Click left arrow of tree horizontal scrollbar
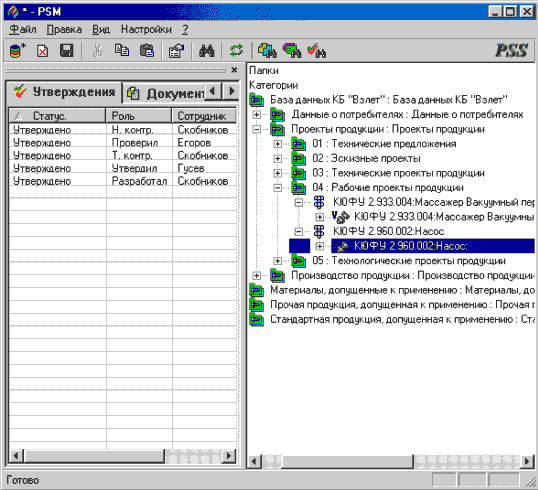Image resolution: width=538 pixels, height=490 pixels. pyautogui.click(x=254, y=462)
